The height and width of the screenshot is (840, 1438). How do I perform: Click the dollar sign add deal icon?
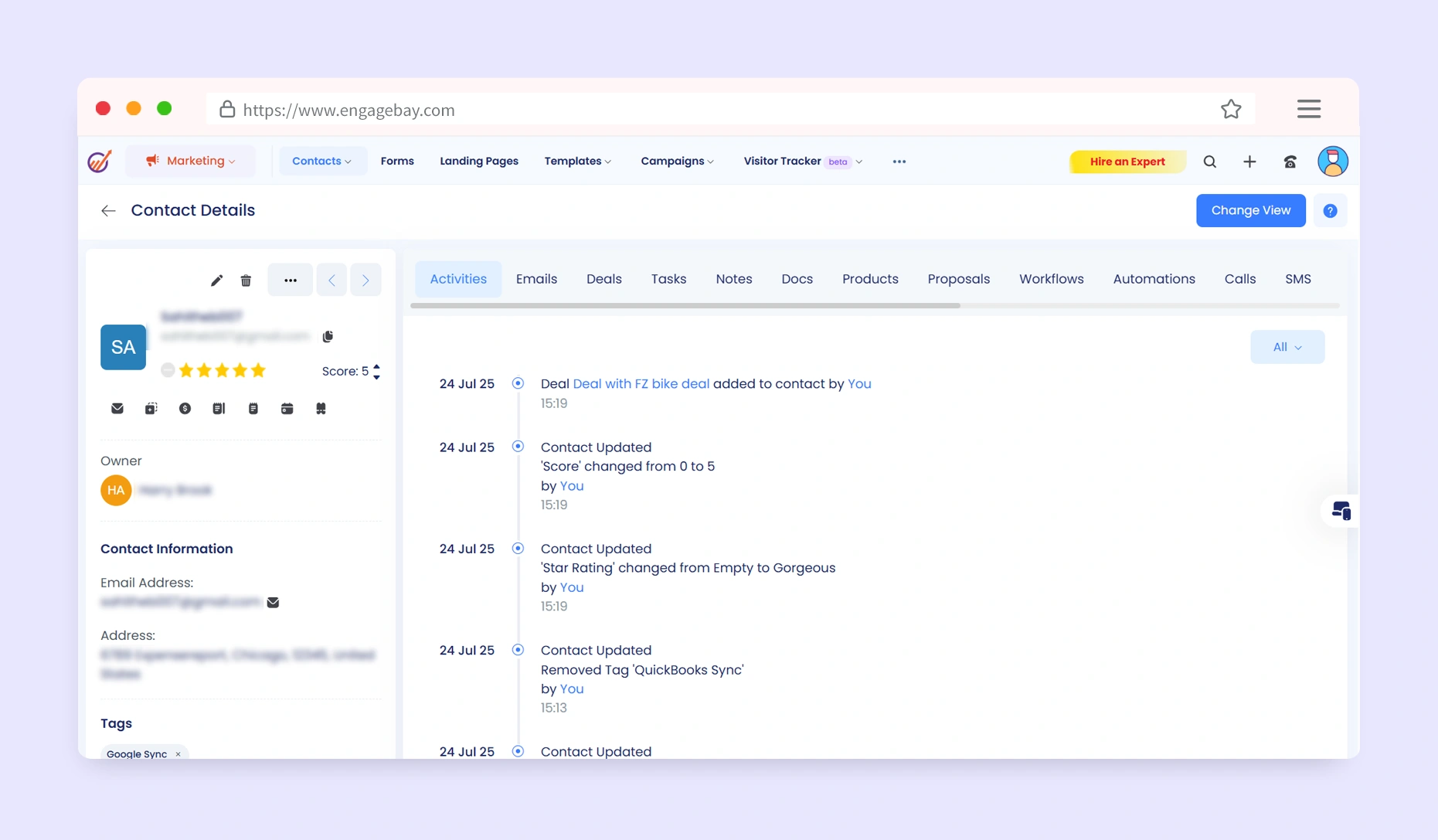click(x=185, y=409)
